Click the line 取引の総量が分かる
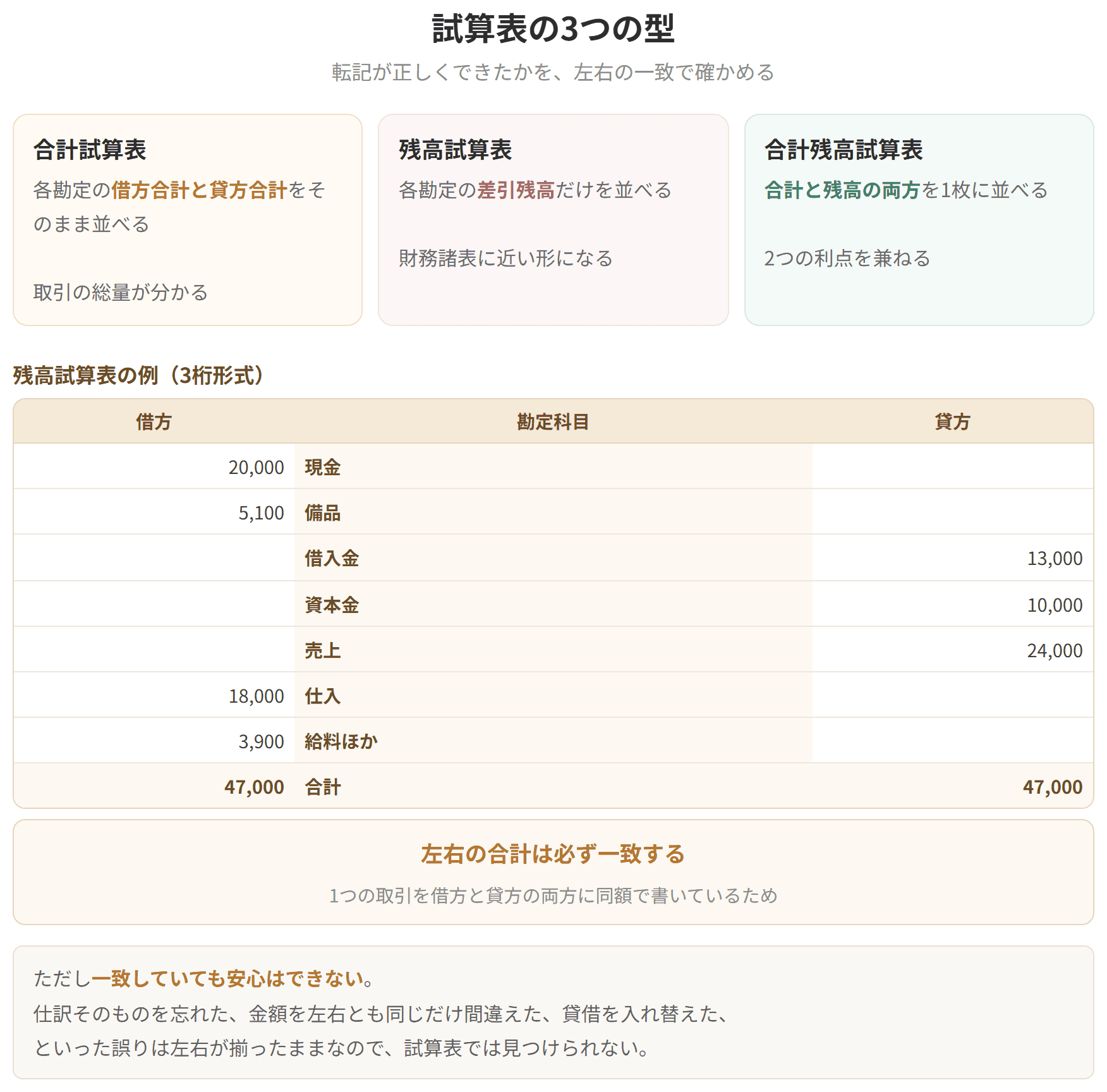 pyautogui.click(x=121, y=293)
